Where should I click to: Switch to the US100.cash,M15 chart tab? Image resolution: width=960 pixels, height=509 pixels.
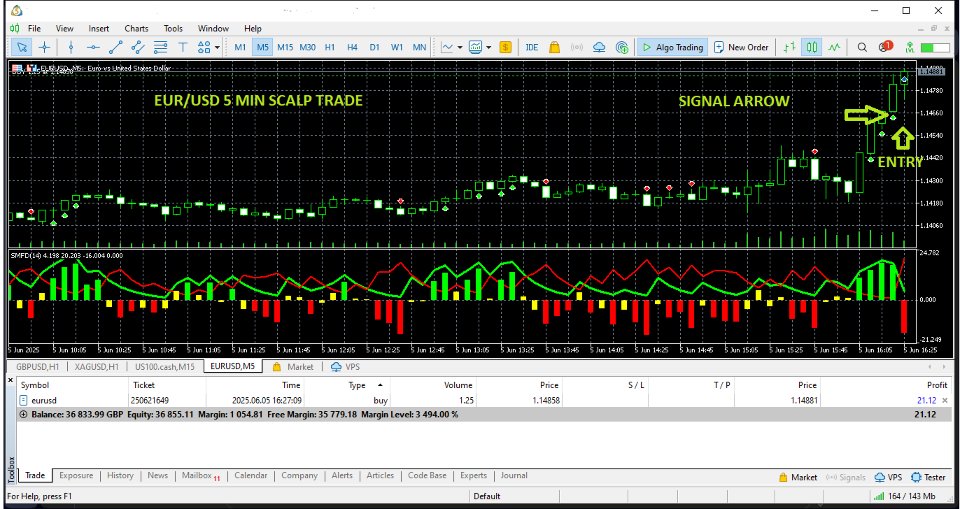tap(165, 367)
